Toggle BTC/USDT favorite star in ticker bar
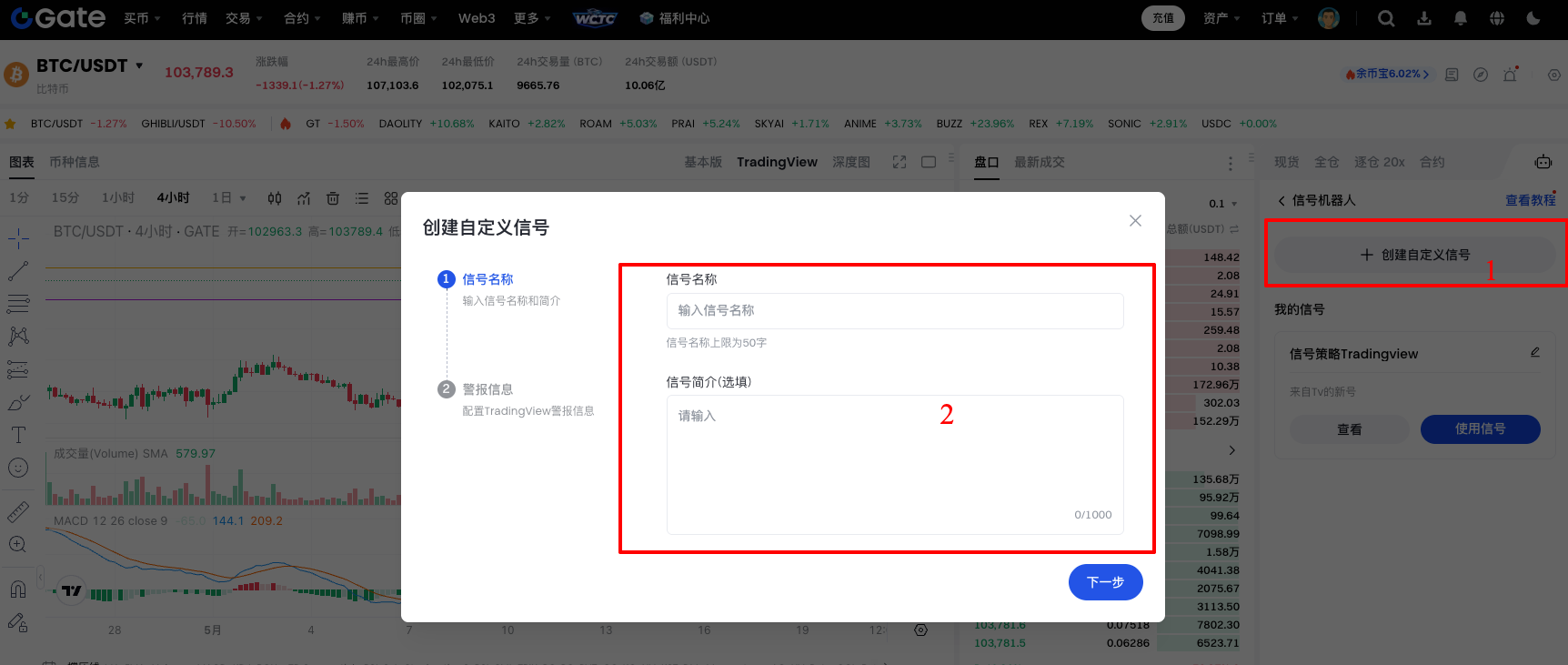The image size is (1568, 665). [x=11, y=124]
